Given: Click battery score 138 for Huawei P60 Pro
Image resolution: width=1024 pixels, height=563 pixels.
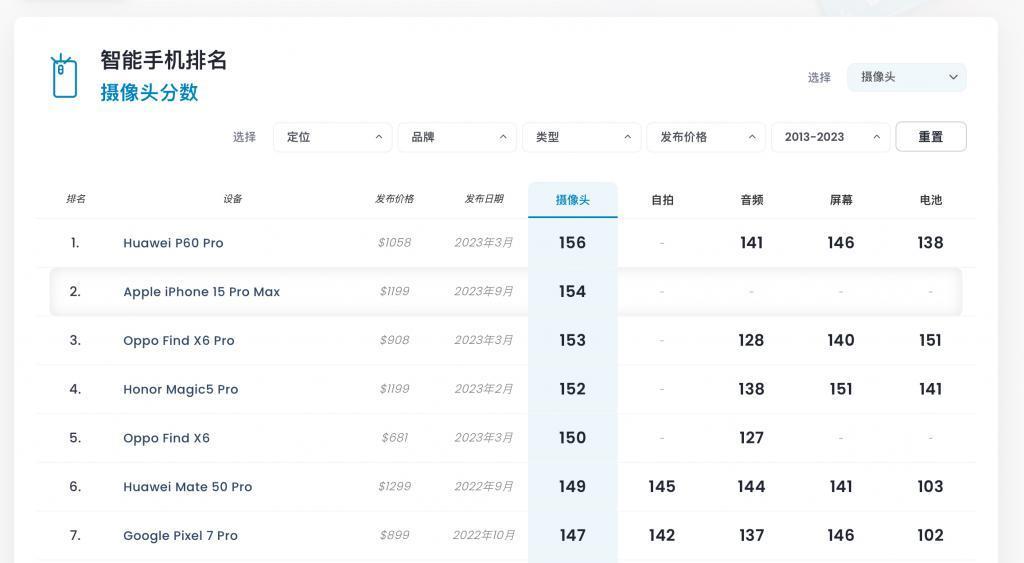Looking at the screenshot, I should click(x=930, y=243).
